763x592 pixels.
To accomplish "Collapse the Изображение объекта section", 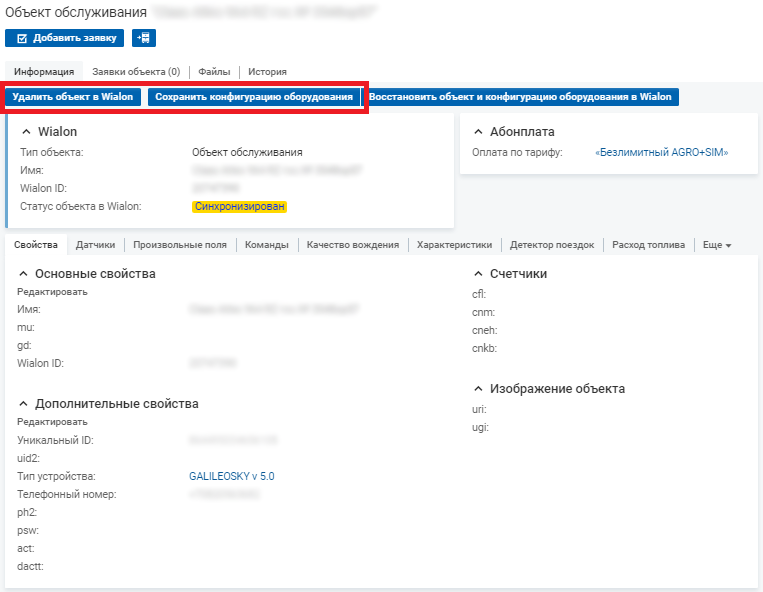I will [478, 389].
